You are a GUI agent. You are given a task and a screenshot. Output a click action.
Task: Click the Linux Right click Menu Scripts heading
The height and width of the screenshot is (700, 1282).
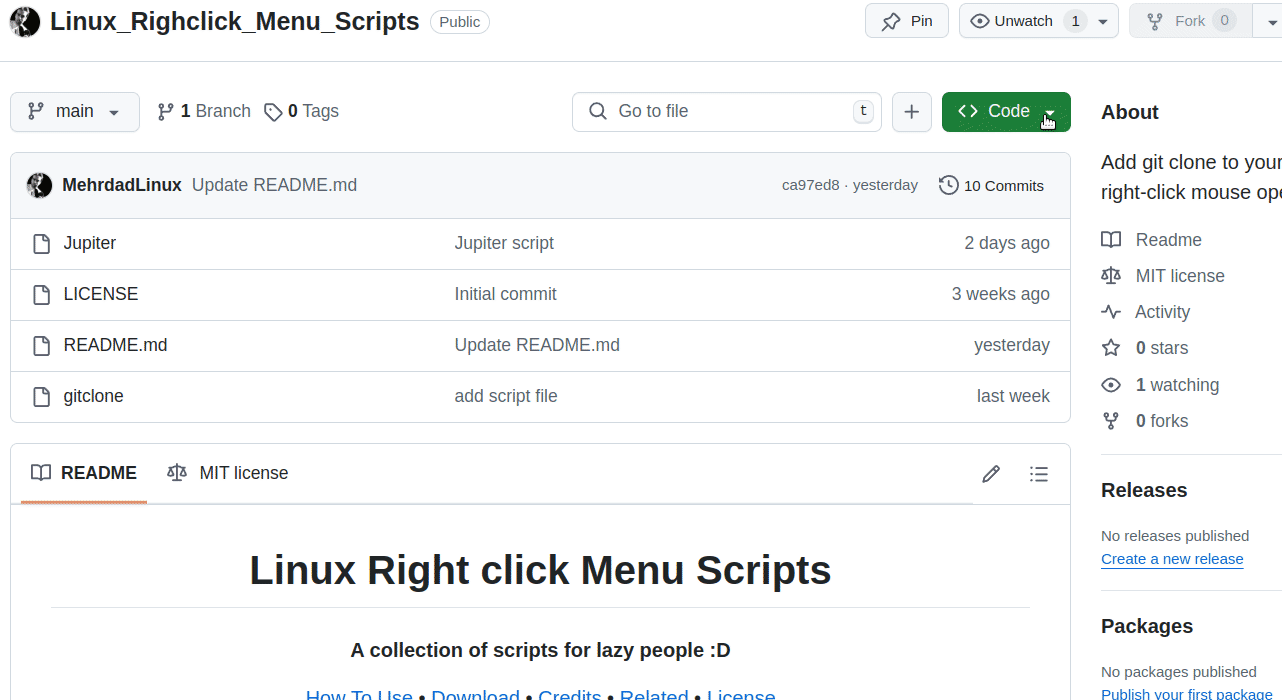pos(540,570)
